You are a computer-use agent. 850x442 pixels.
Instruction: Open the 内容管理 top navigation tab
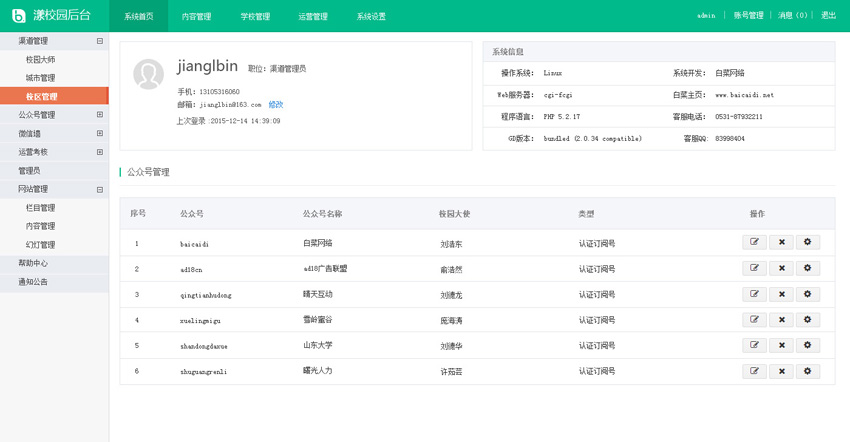[196, 17]
